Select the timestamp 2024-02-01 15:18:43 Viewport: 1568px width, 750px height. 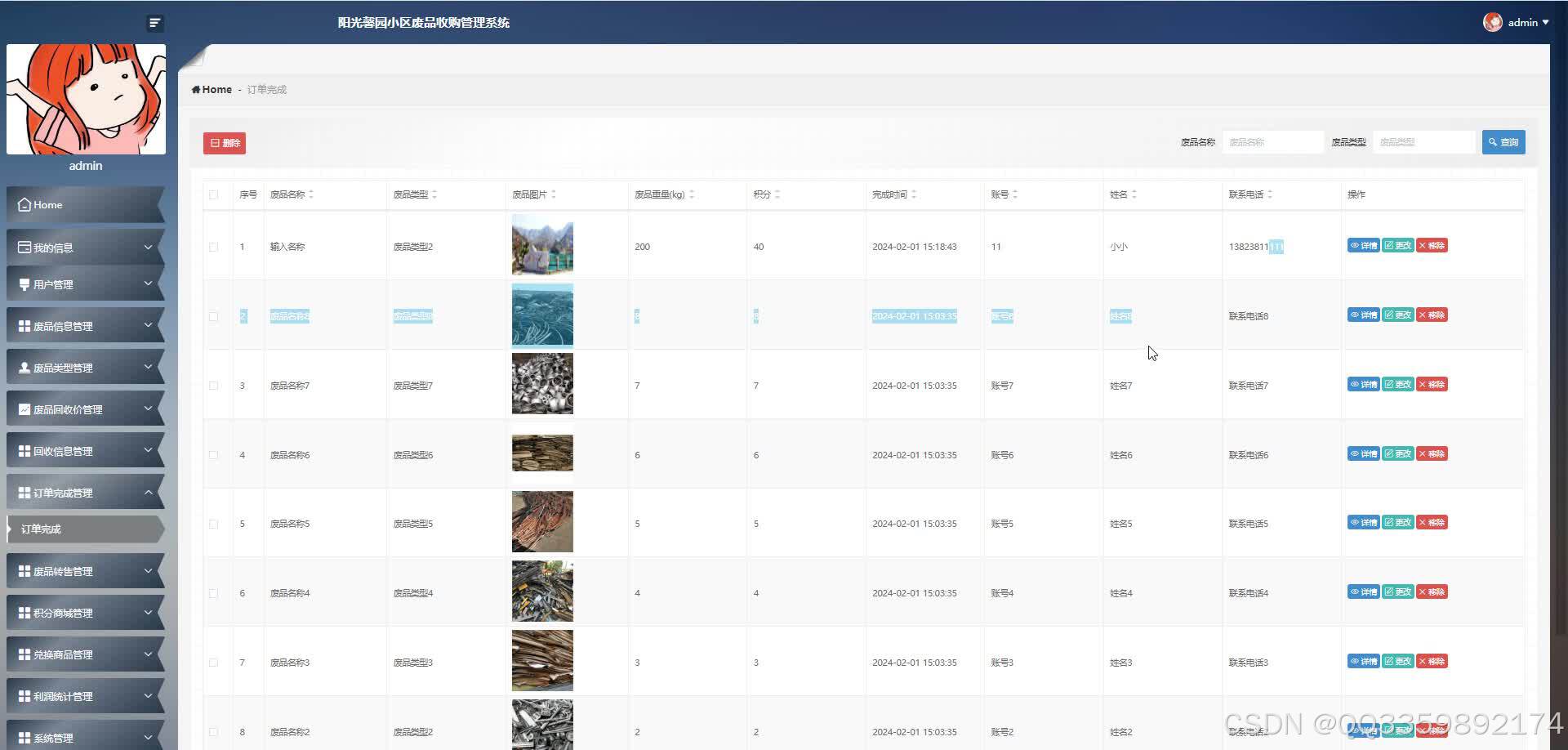click(915, 247)
